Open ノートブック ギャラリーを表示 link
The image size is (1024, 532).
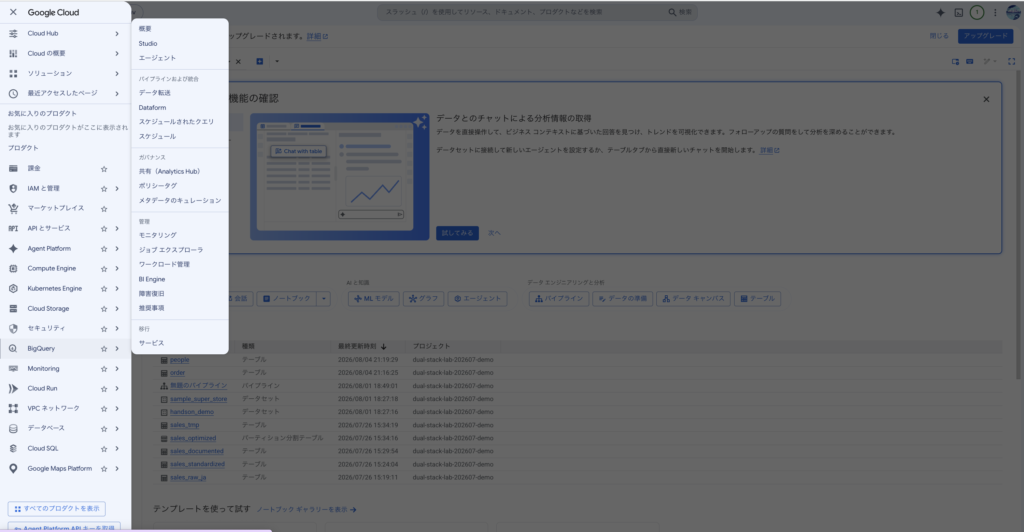(x=306, y=510)
